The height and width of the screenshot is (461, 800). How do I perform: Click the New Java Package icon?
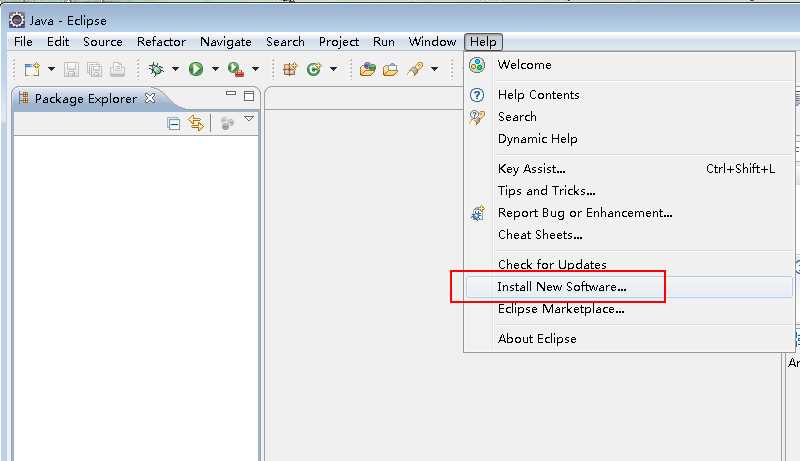(290, 69)
